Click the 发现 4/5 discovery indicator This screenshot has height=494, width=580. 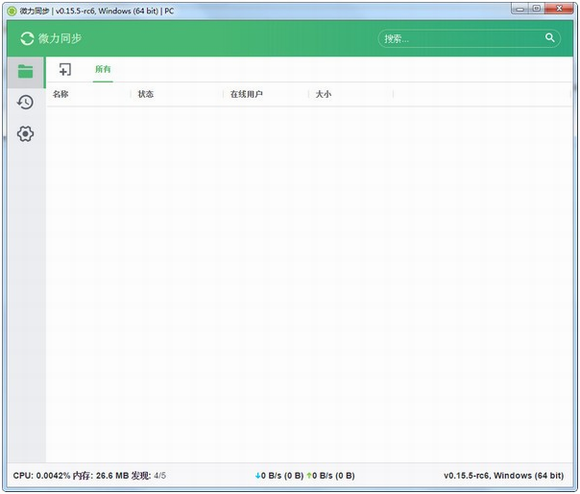[148, 476]
